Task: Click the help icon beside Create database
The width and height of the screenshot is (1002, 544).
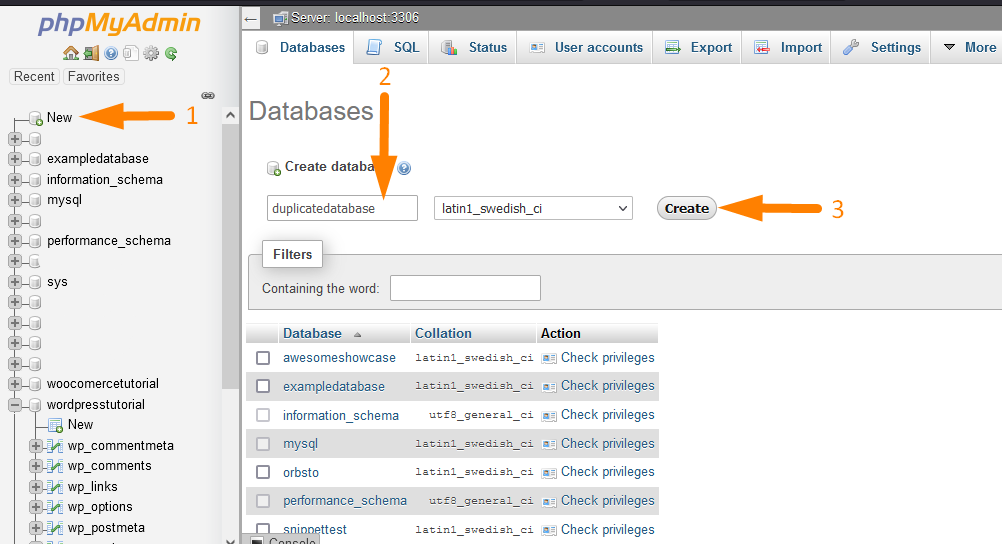Action: click(404, 168)
